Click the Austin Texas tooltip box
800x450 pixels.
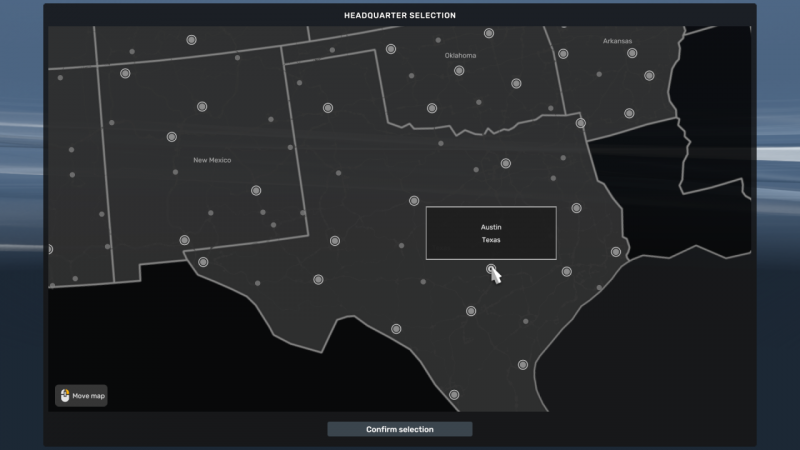click(491, 233)
